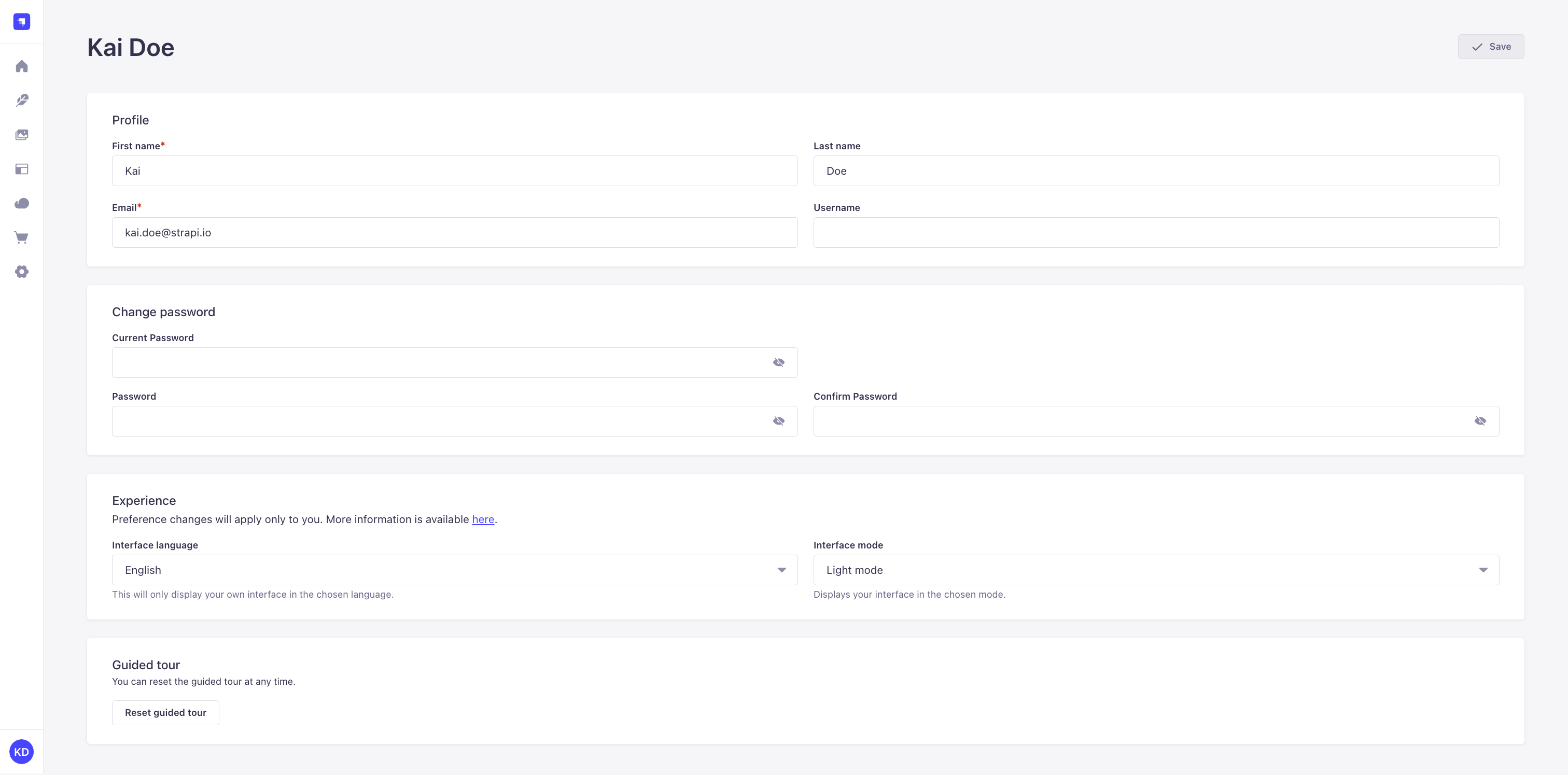This screenshot has height=775, width=1568.
Task: Open the Media Library icon in sidebar
Action: click(21, 134)
